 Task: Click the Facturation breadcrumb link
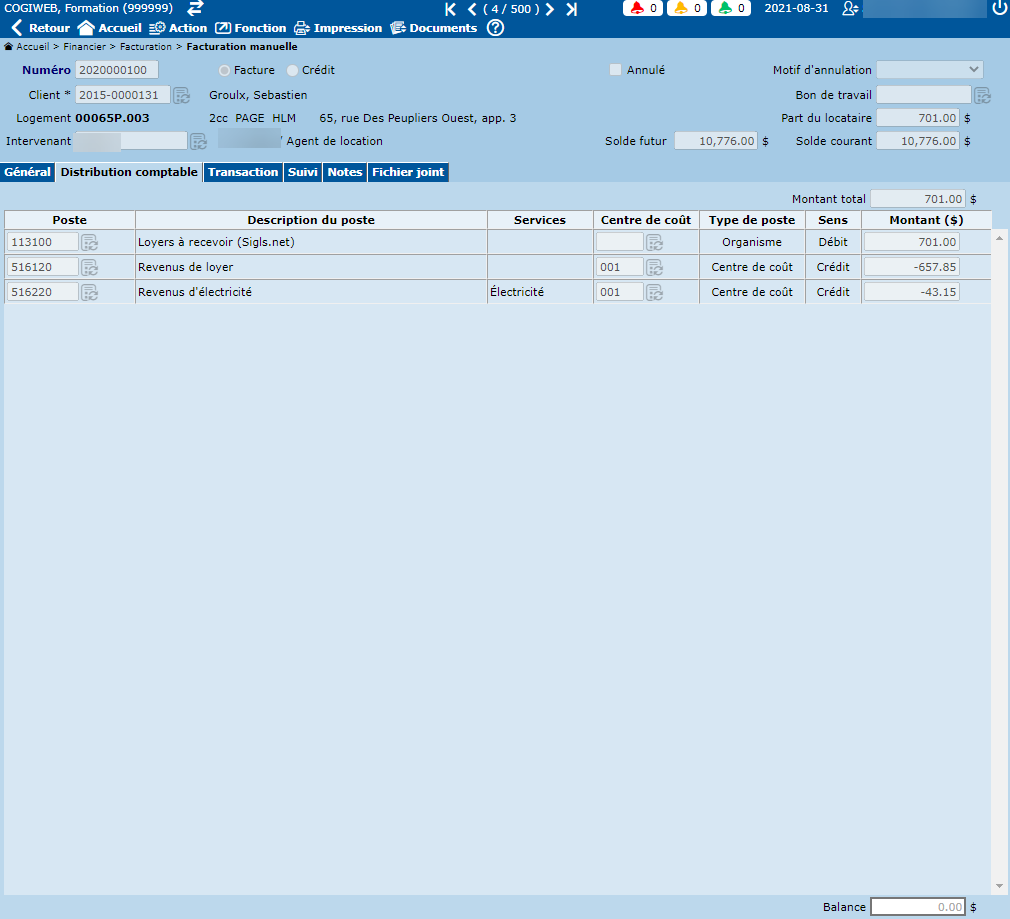147,47
